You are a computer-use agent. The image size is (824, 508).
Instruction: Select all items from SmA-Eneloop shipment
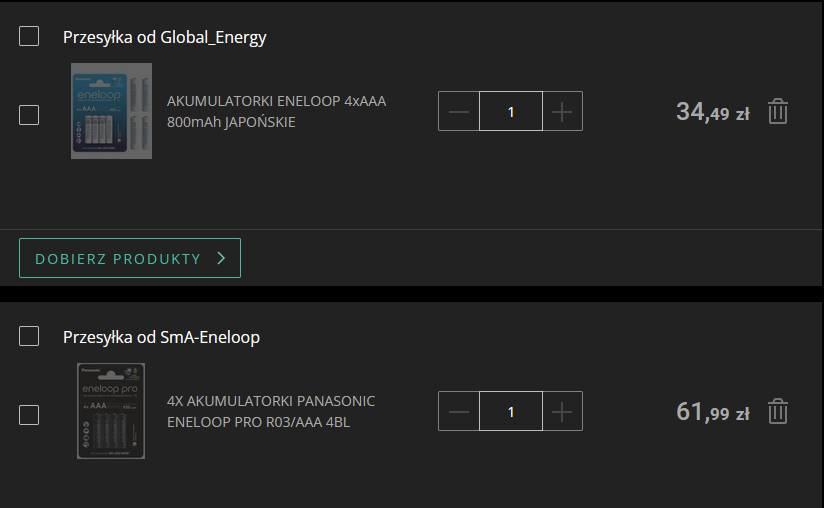click(29, 336)
